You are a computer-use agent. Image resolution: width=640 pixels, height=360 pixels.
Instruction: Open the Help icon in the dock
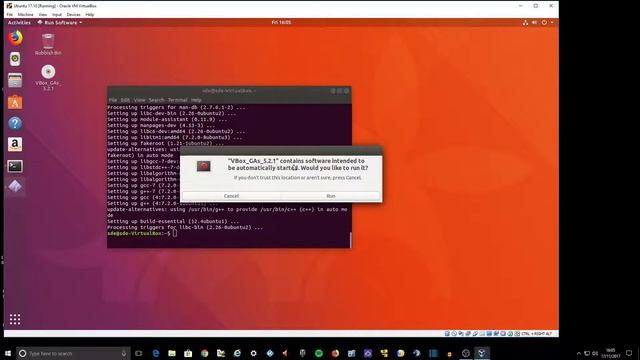pos(15,123)
